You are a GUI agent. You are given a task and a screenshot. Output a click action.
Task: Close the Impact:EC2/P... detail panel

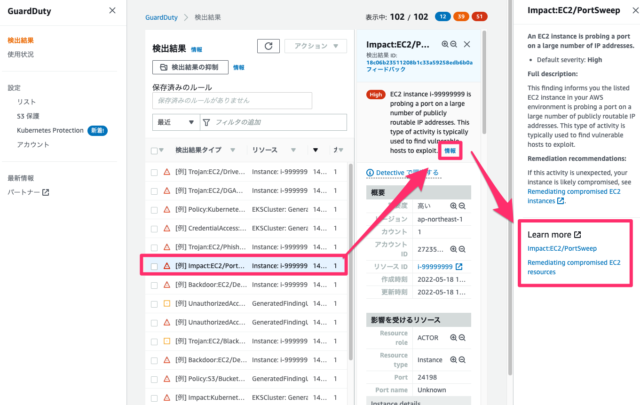pyautogui.click(x=467, y=44)
